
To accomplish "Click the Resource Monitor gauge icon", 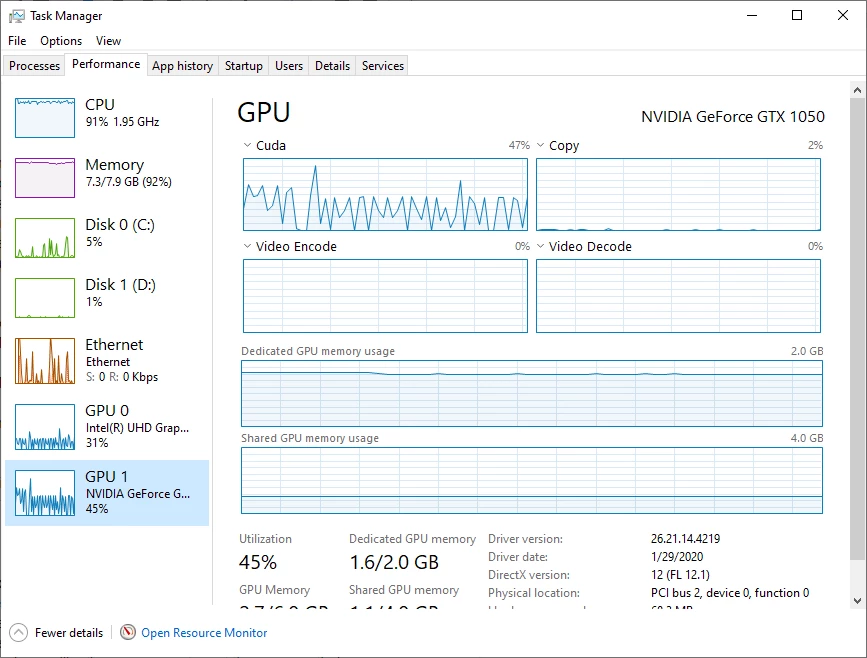I will (x=128, y=632).
